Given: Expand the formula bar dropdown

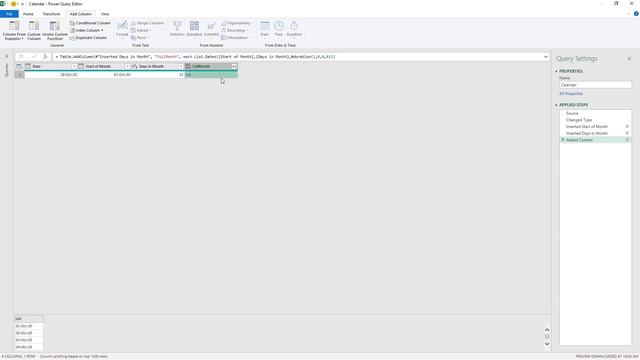Looking at the screenshot, I should click(x=546, y=57).
